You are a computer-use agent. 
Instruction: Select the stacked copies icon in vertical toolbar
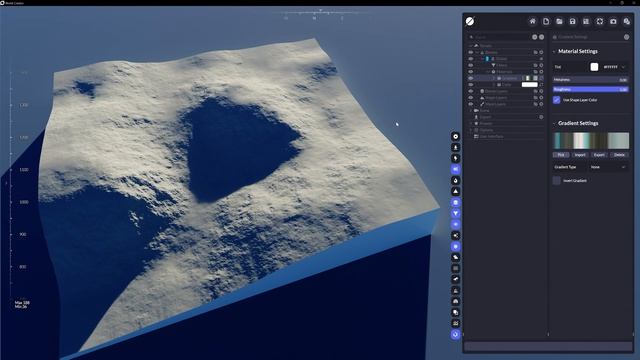(456, 312)
